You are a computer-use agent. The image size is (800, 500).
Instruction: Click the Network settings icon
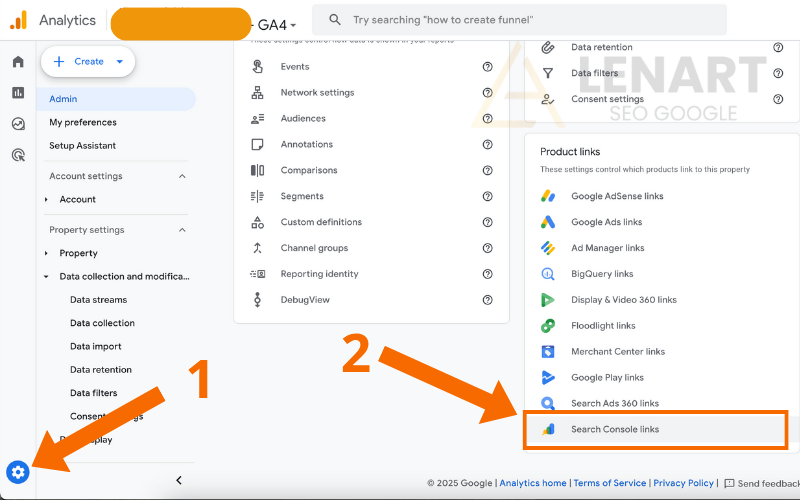pos(257,92)
